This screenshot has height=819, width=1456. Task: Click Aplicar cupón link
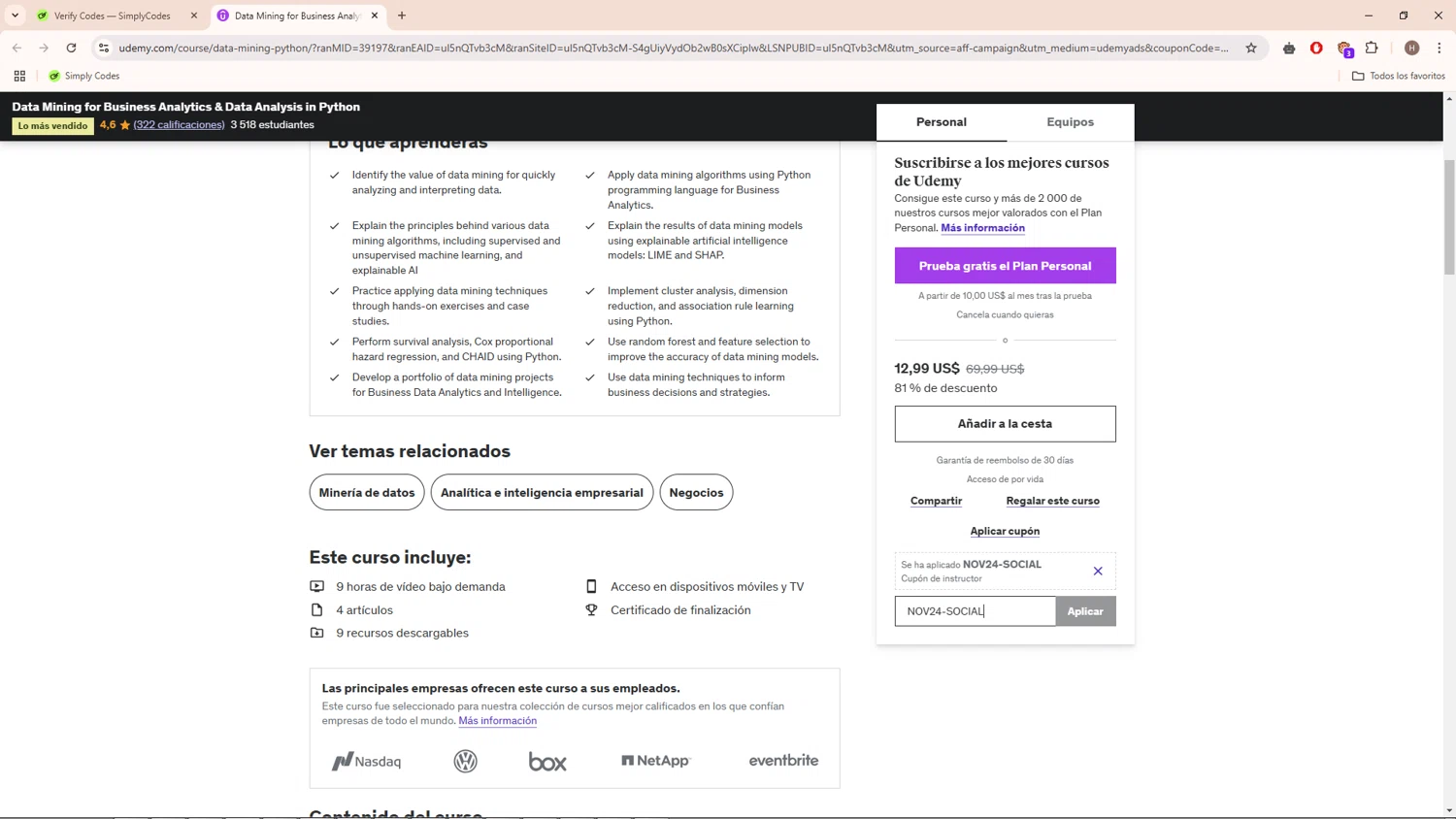(1005, 531)
